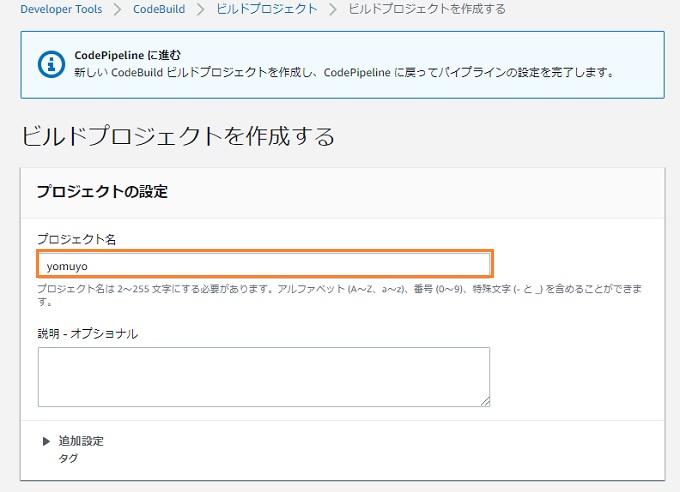This screenshot has height=492, width=680.
Task: Click the large 'ビルドプロジェクトを作成する' page title
Action: click(x=178, y=136)
